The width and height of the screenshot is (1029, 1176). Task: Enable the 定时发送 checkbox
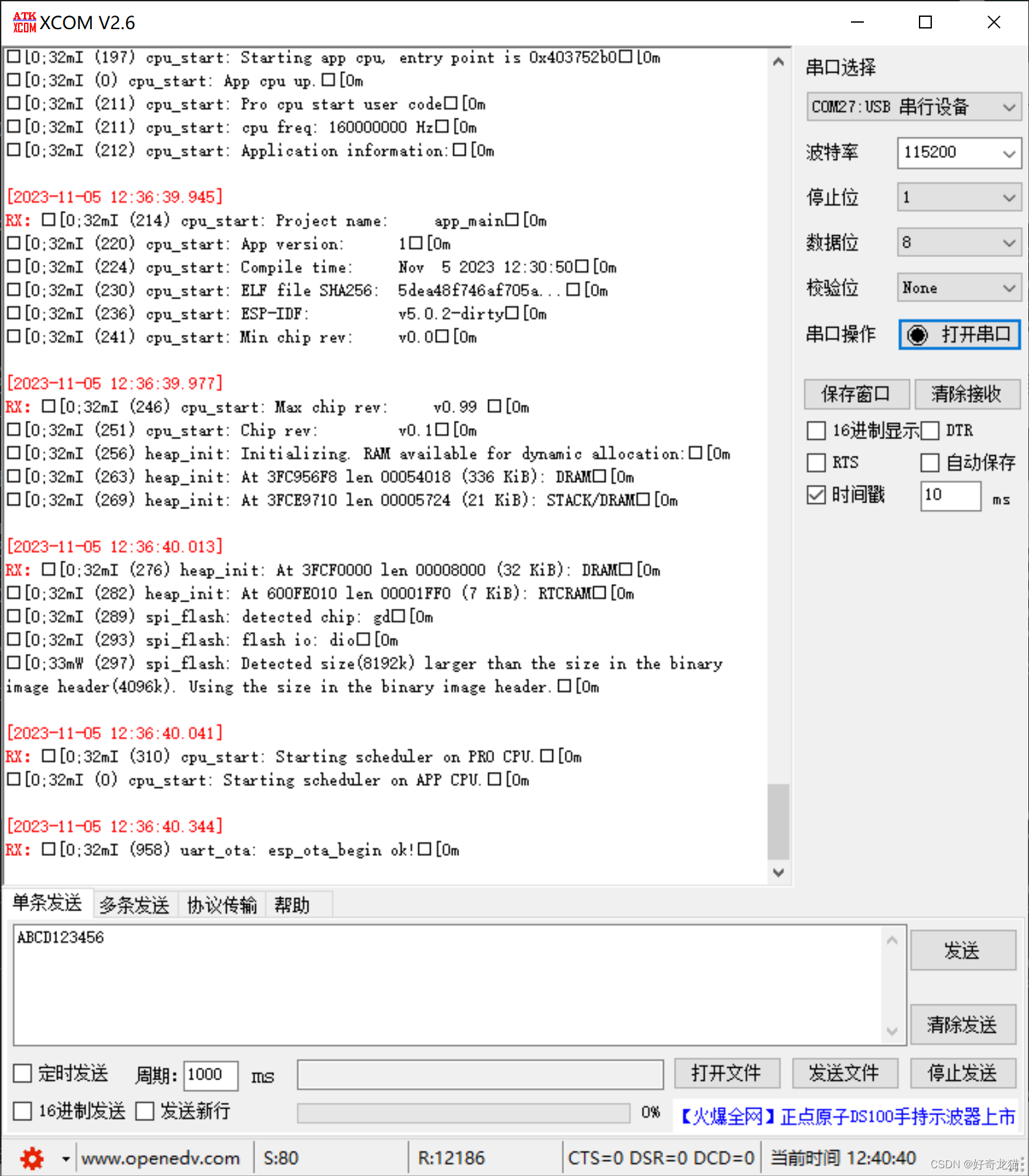[23, 1073]
